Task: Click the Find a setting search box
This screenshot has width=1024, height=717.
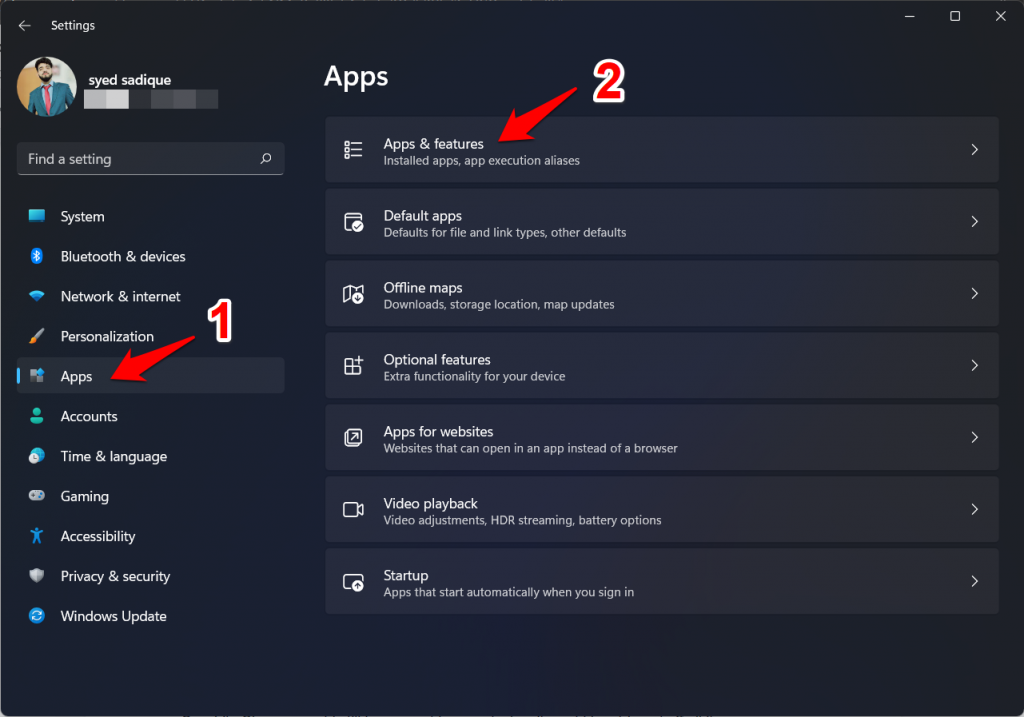Action: tap(140, 159)
